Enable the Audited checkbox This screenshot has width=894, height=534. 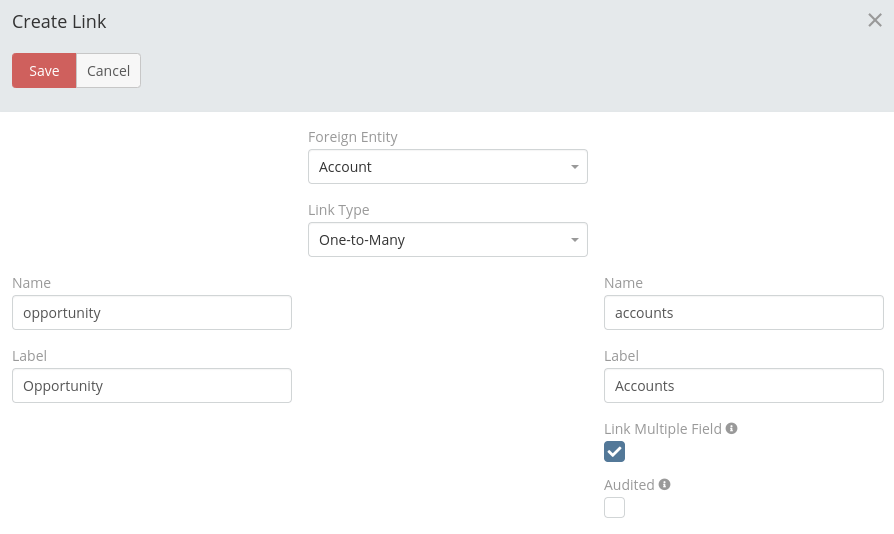pos(614,508)
